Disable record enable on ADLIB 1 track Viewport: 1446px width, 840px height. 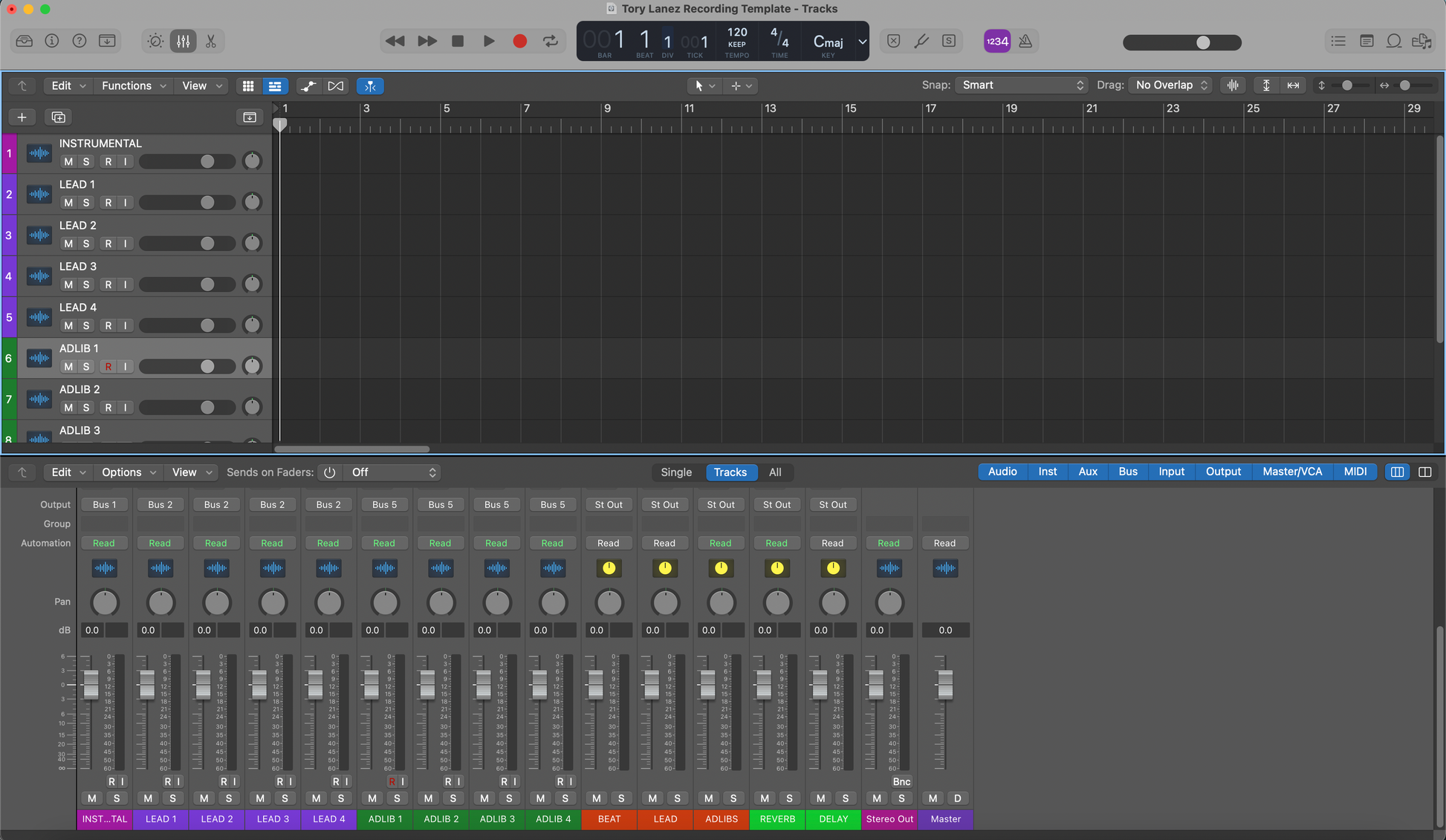[108, 367]
